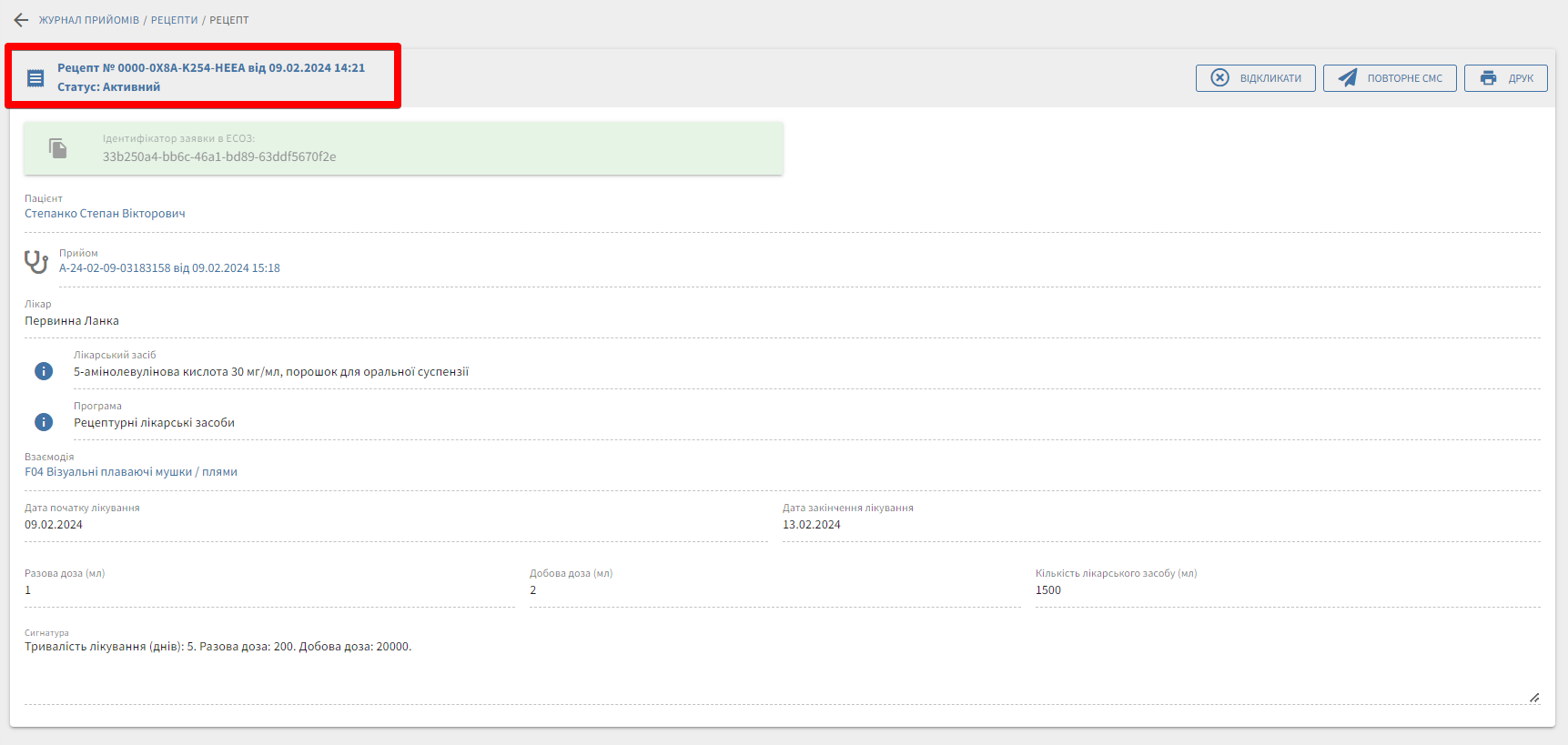This screenshot has width=1568, height=745.
Task: Click the Кількість лікарського засобу field
Action: [x=1286, y=590]
